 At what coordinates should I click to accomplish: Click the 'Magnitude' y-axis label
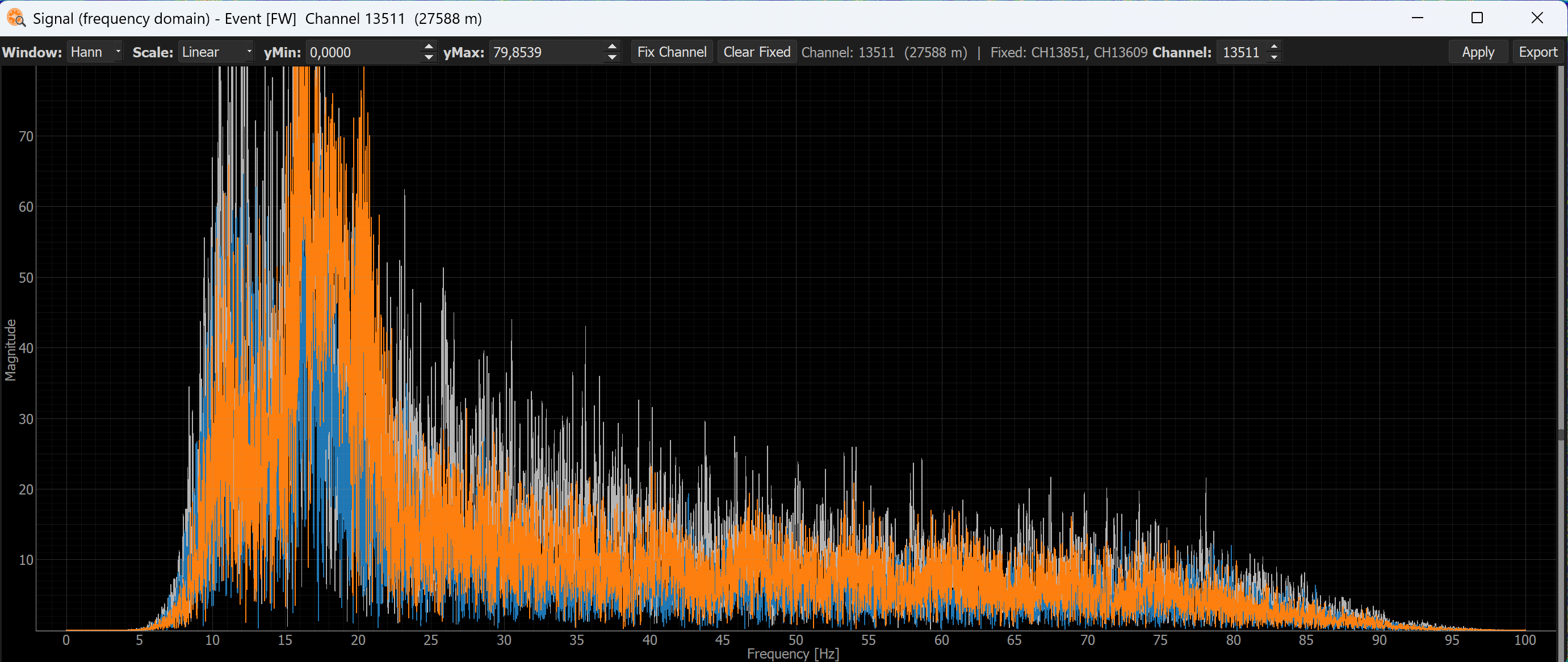(10, 350)
